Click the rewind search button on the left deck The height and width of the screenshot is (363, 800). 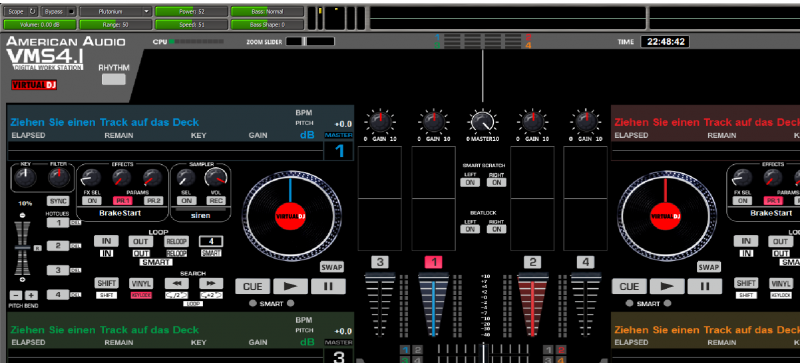pos(177,283)
